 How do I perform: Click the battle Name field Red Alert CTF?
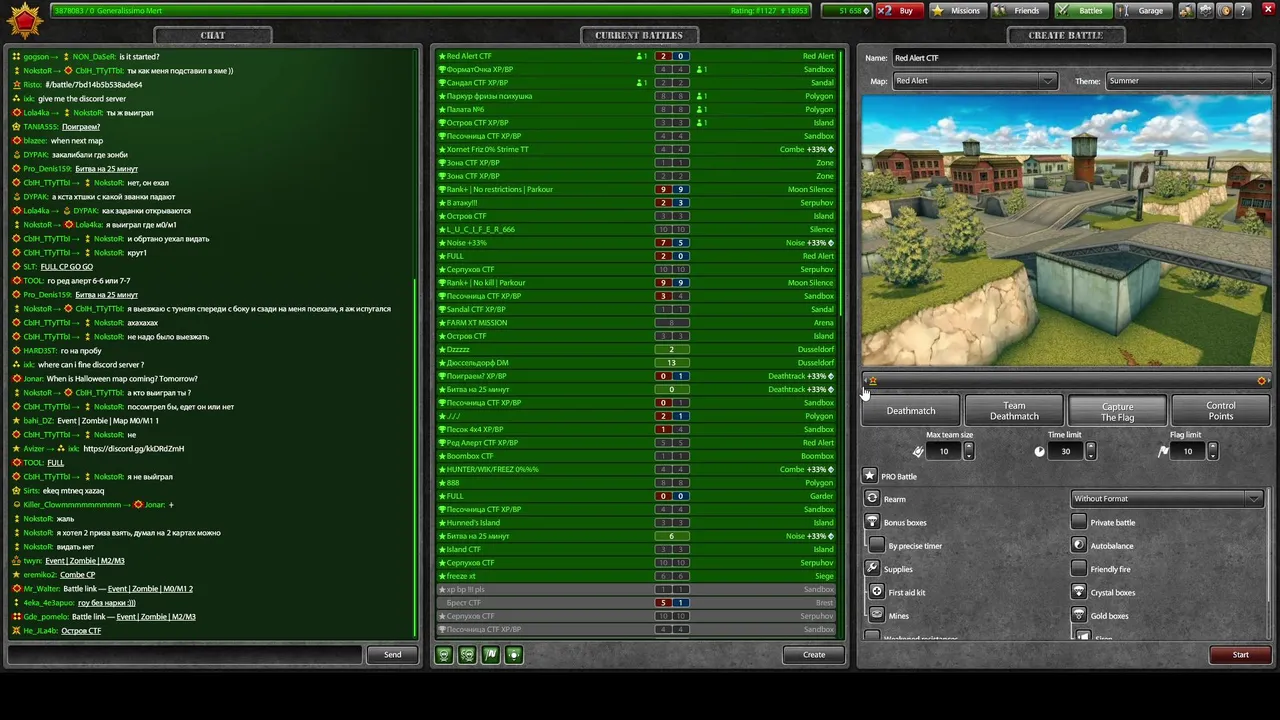(x=1080, y=58)
